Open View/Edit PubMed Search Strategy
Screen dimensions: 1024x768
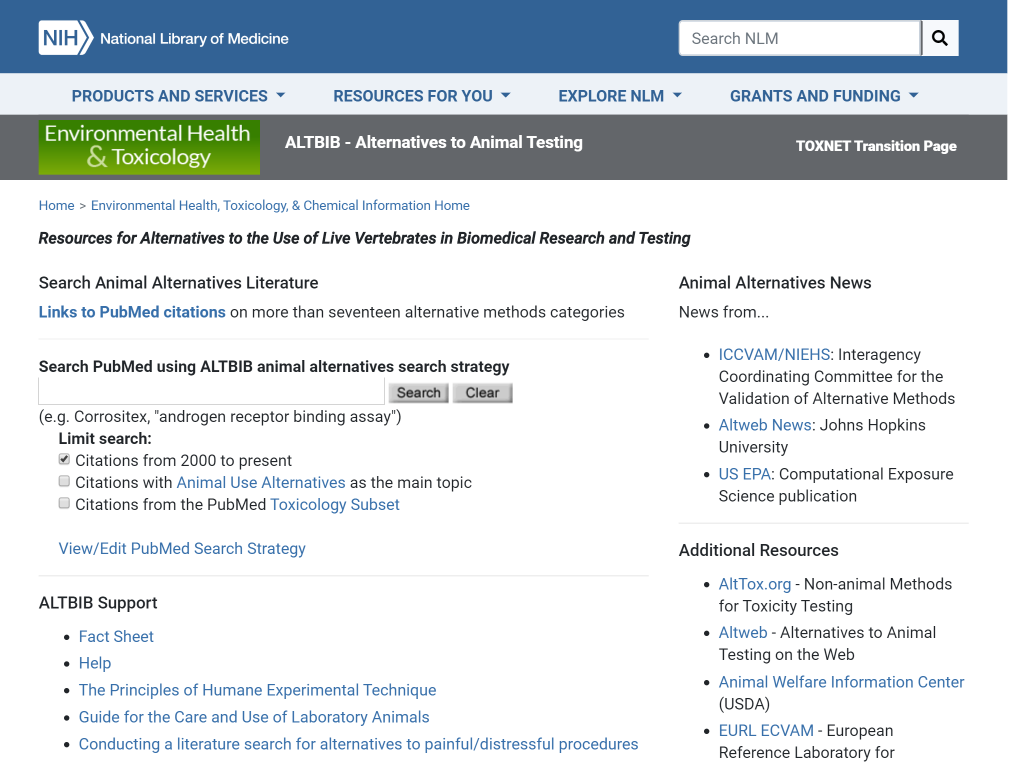(x=182, y=549)
